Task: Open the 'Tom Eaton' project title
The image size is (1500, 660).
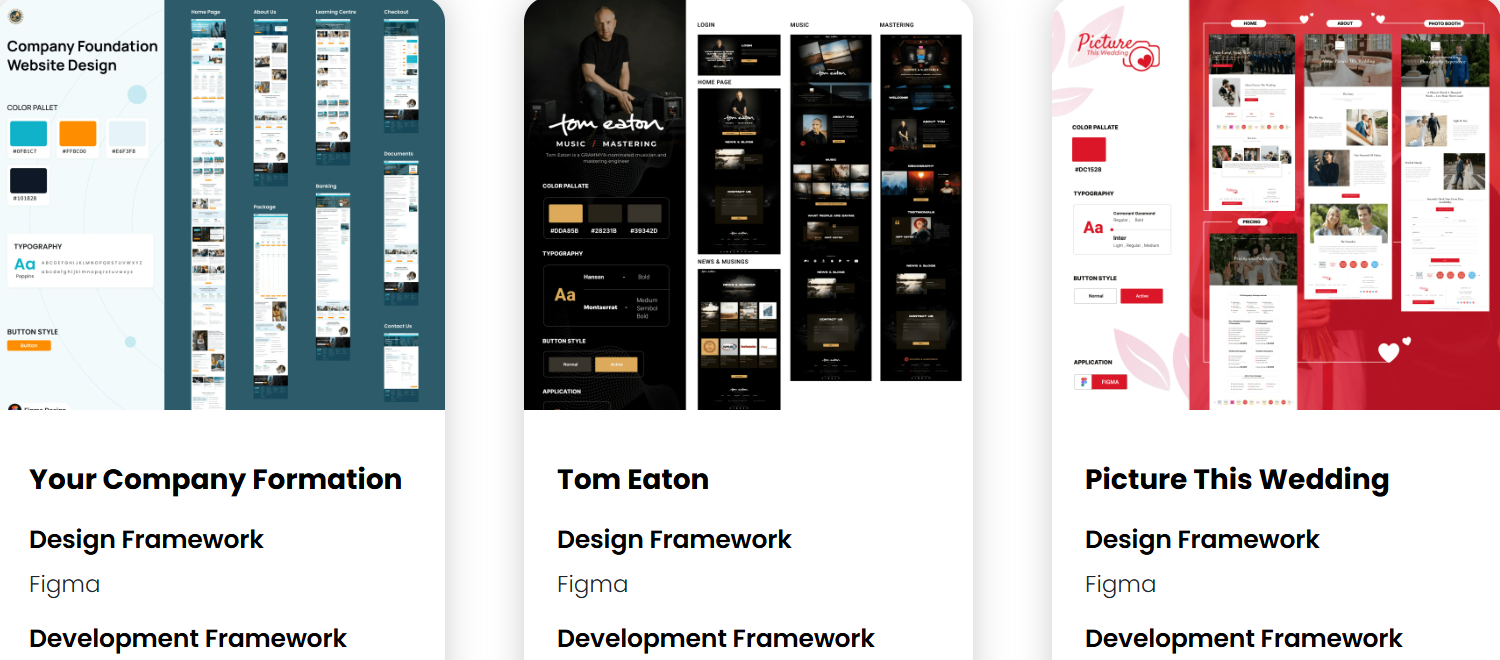Action: point(633,479)
